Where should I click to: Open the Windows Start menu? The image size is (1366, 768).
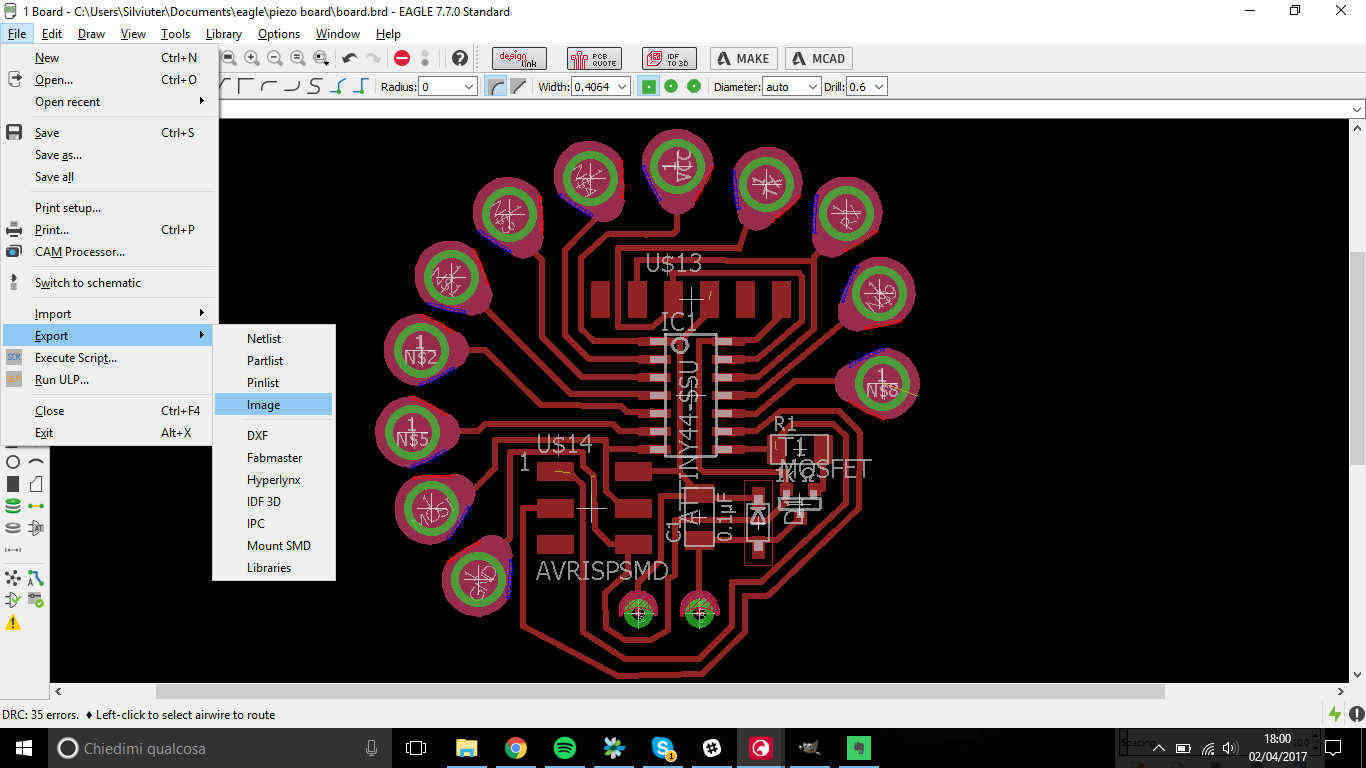click(24, 748)
